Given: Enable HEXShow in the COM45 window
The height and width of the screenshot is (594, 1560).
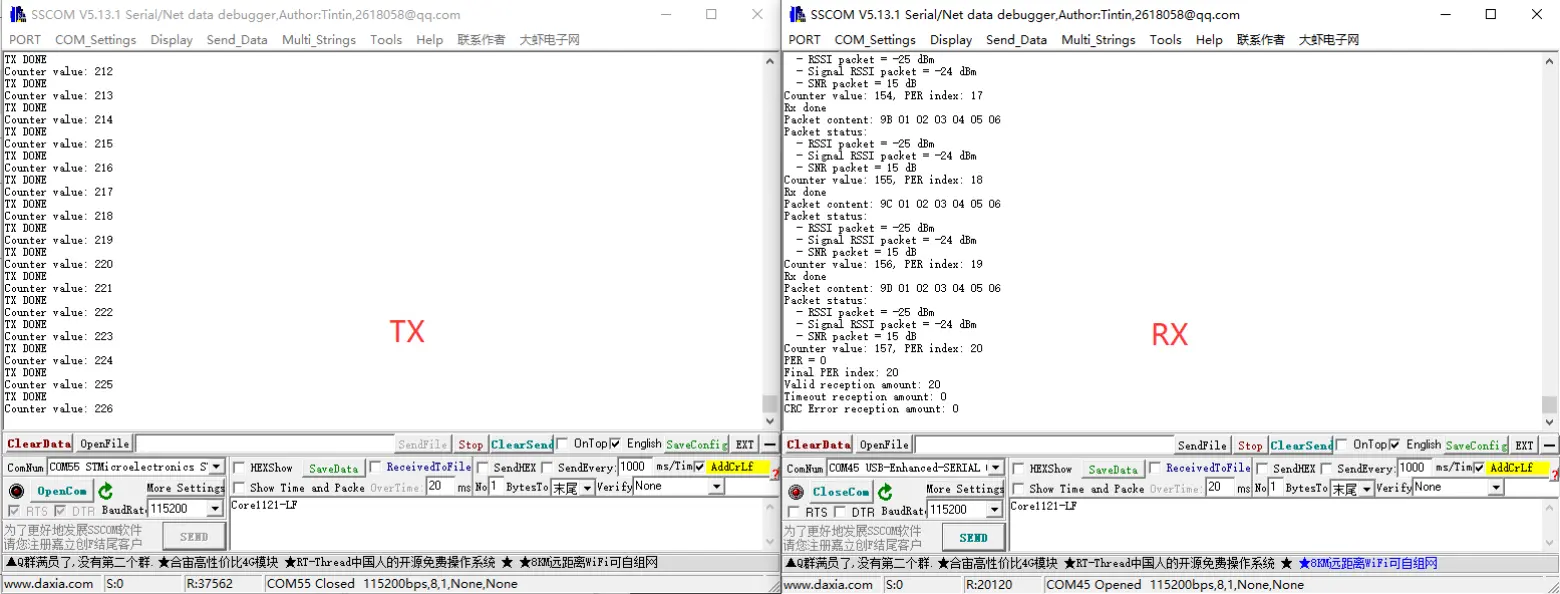Looking at the screenshot, I should (1019, 468).
